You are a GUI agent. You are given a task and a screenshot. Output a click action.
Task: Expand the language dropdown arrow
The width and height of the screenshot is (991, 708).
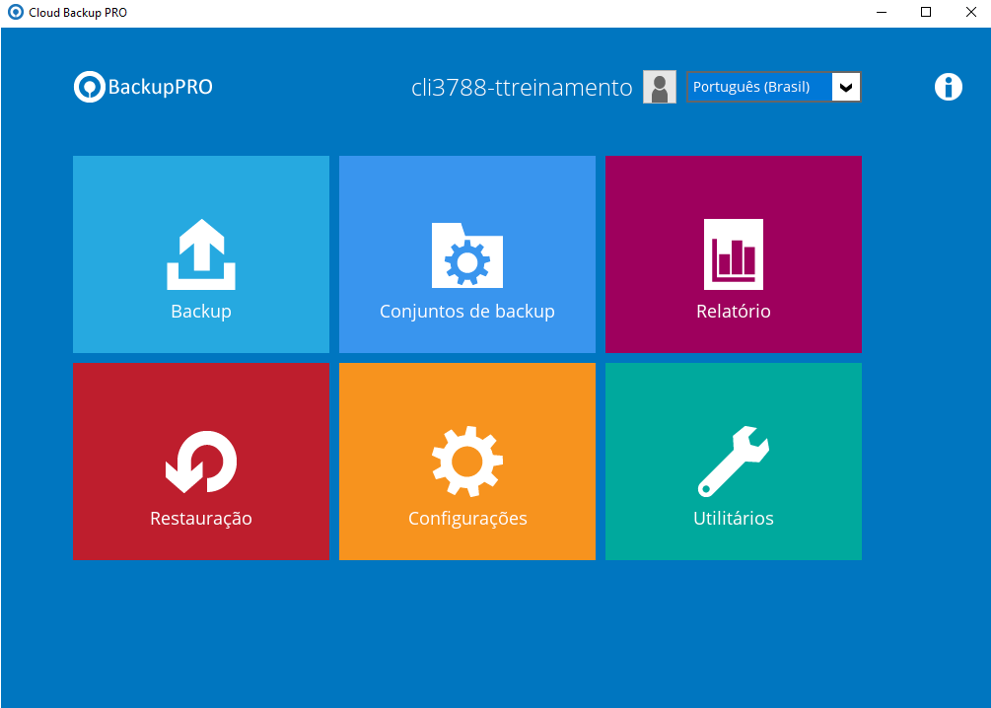[846, 87]
